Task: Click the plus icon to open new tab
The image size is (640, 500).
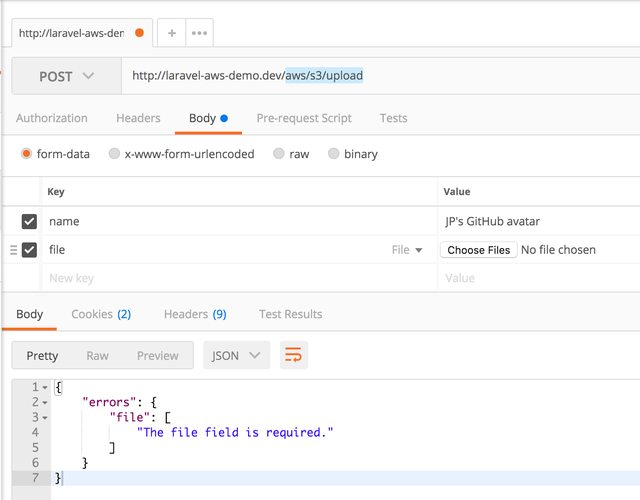Action: [x=172, y=33]
